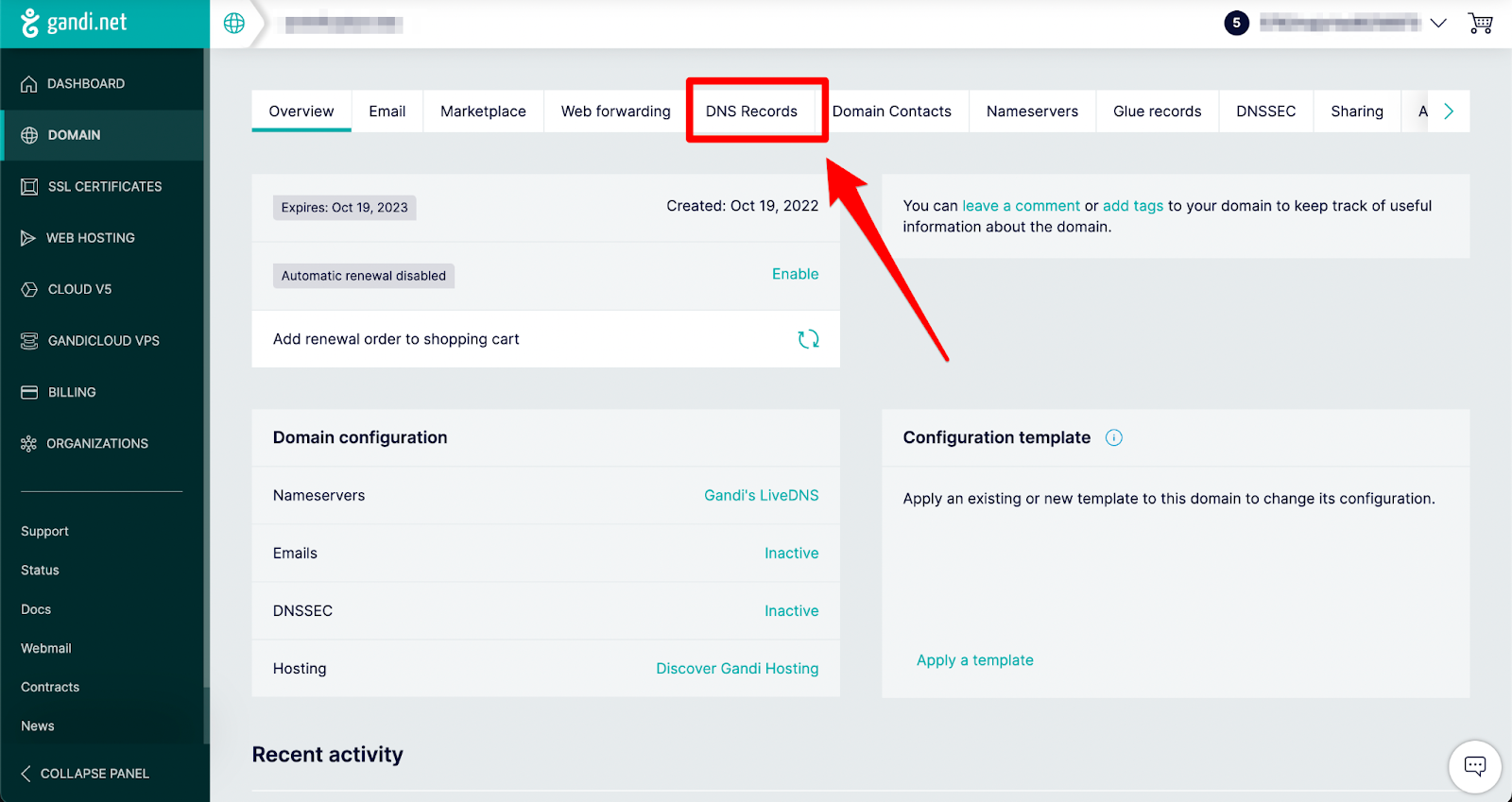This screenshot has width=1512, height=802.
Task: Click the Configuration template info icon
Action: point(1114,437)
